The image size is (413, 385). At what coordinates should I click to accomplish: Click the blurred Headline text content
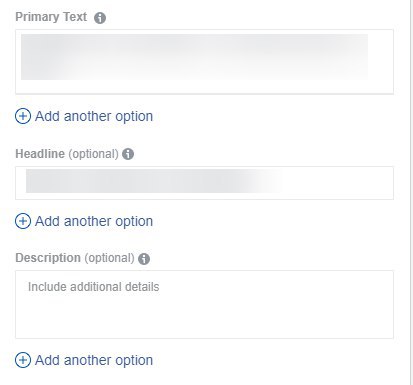pos(155,181)
